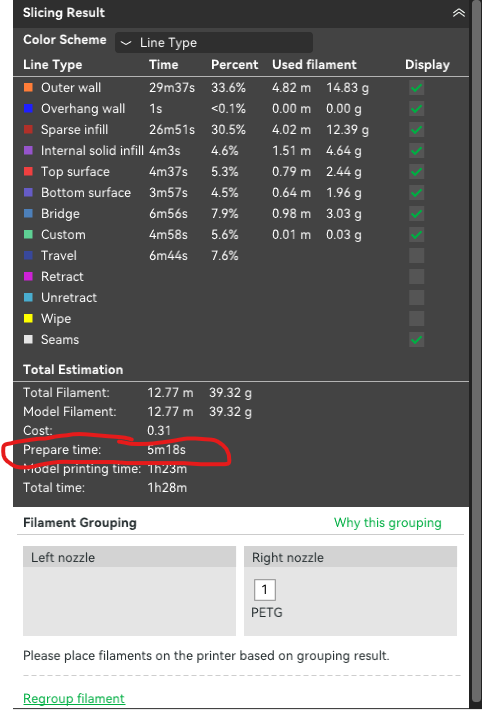The height and width of the screenshot is (710, 482).
Task: Toggle Overhang wall display checkbox
Action: click(x=416, y=109)
